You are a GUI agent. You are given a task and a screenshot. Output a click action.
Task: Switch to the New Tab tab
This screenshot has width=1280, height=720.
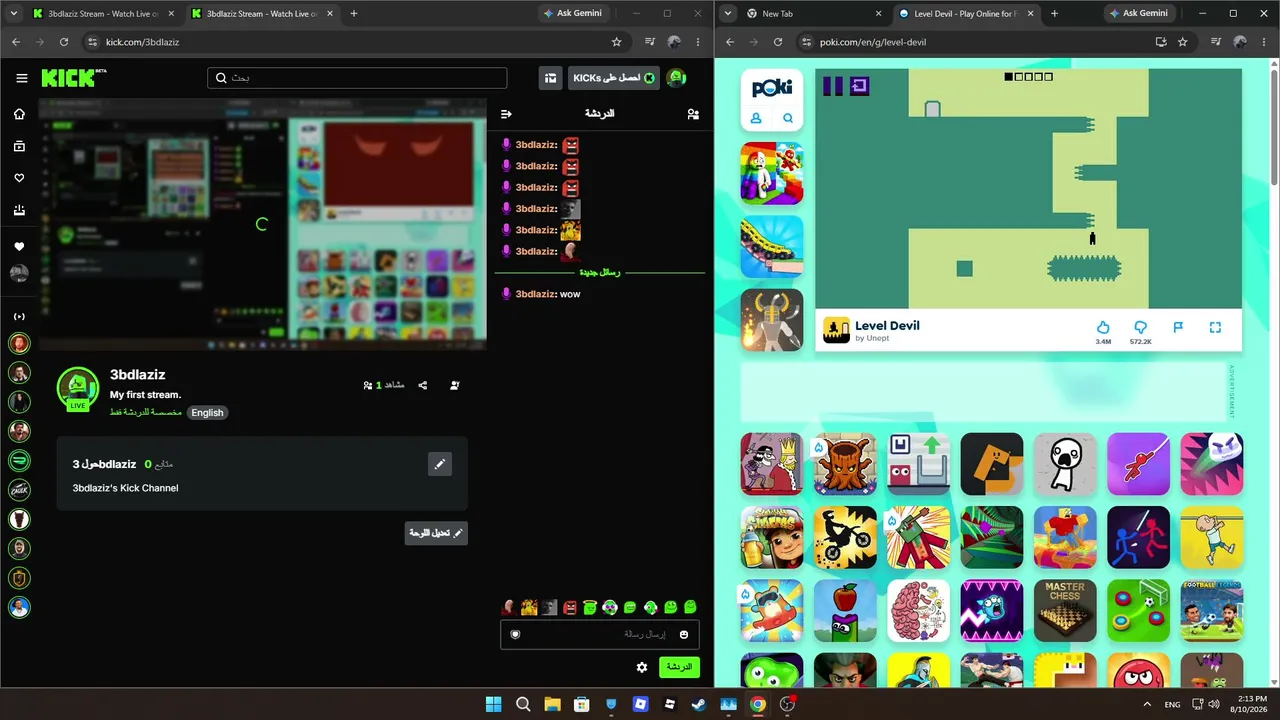click(816, 14)
